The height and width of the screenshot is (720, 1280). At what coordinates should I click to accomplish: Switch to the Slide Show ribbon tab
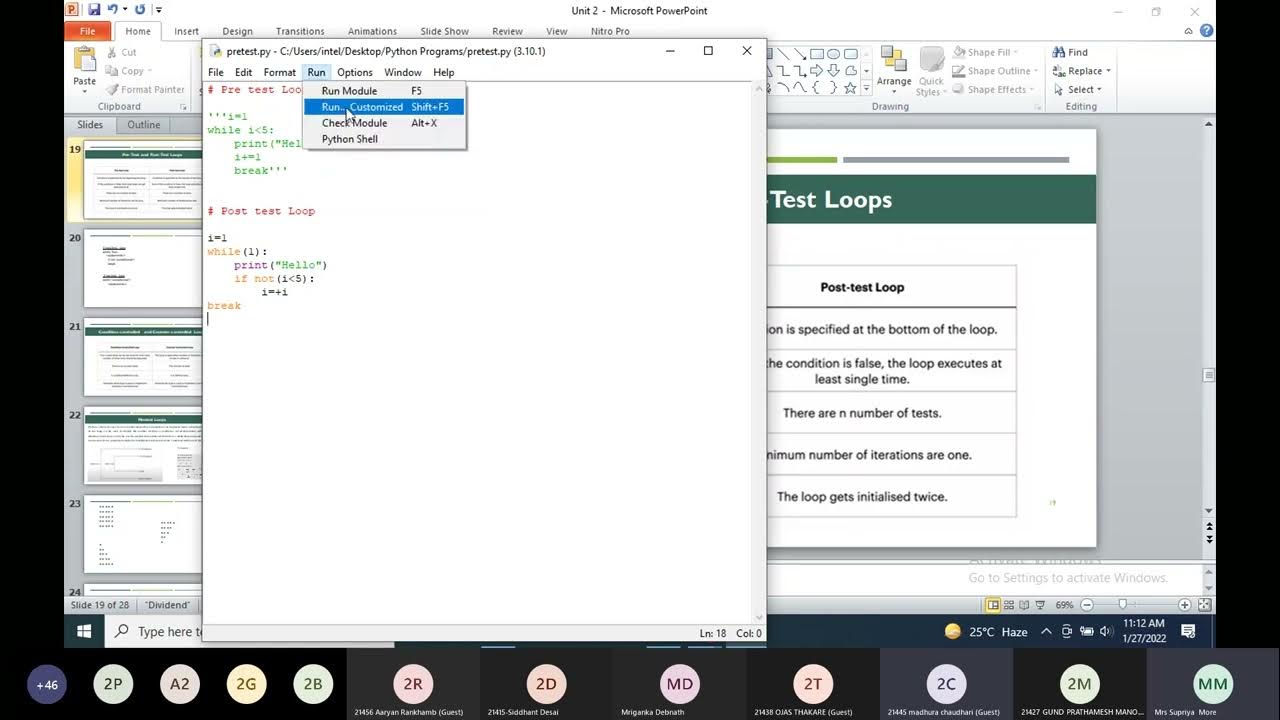coord(444,31)
